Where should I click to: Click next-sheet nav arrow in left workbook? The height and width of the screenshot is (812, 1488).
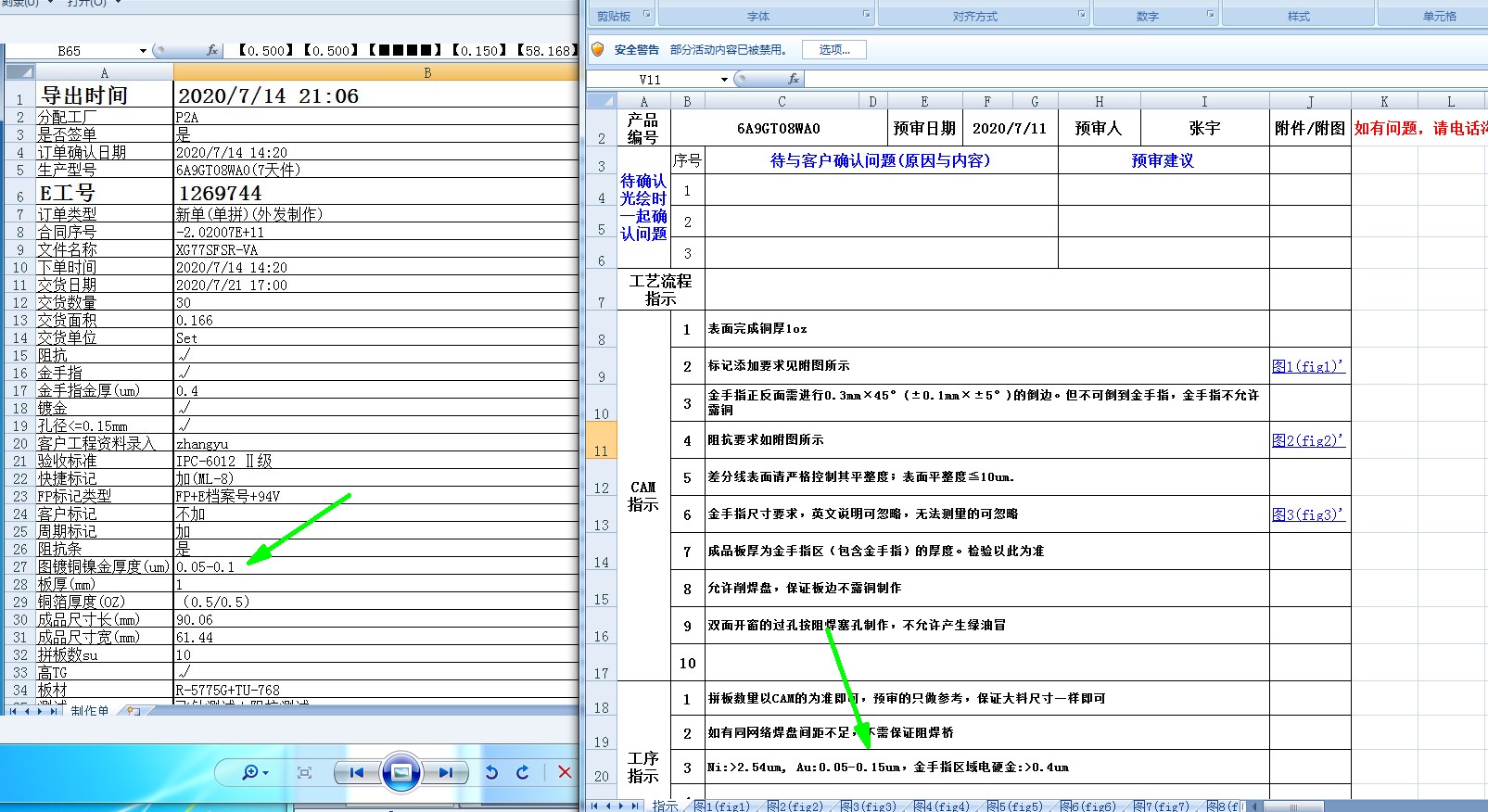coord(40,711)
